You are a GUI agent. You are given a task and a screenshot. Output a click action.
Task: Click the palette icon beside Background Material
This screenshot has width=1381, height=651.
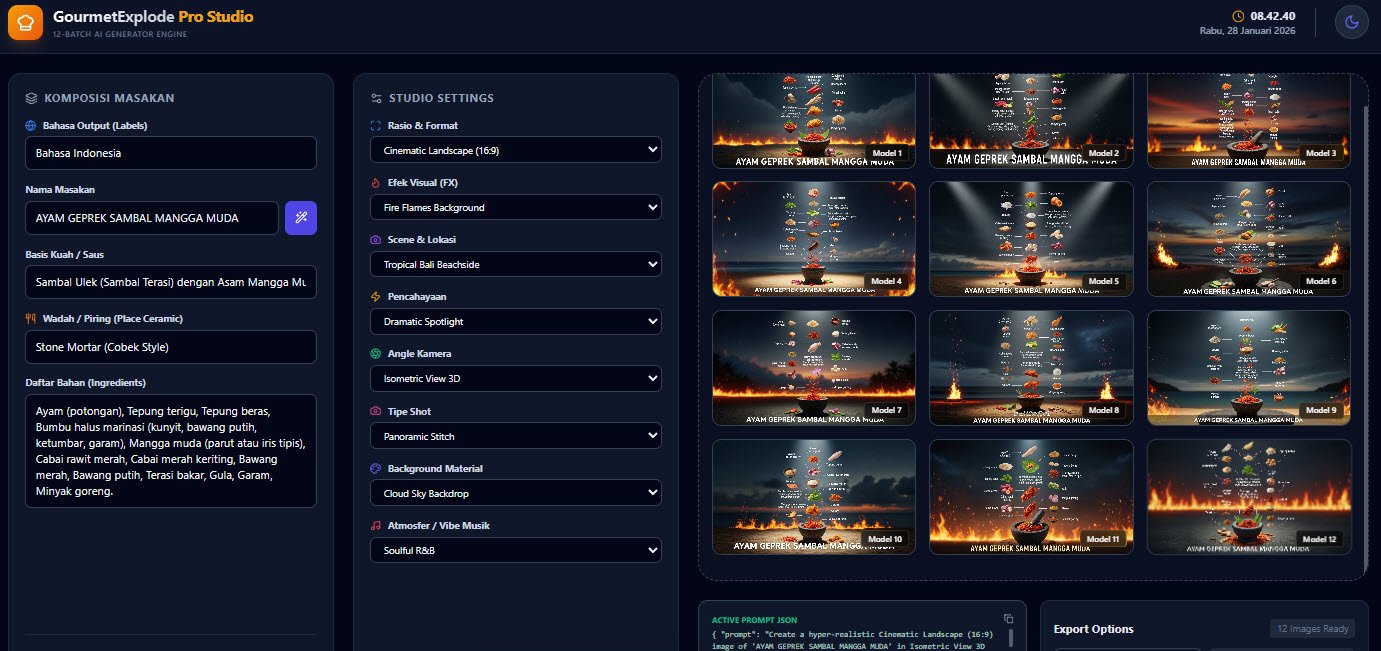376,468
